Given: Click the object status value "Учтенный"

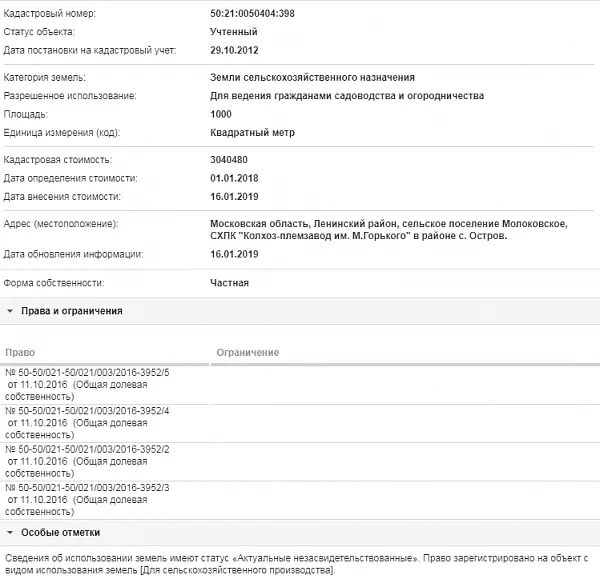Looking at the screenshot, I should [235, 33].
